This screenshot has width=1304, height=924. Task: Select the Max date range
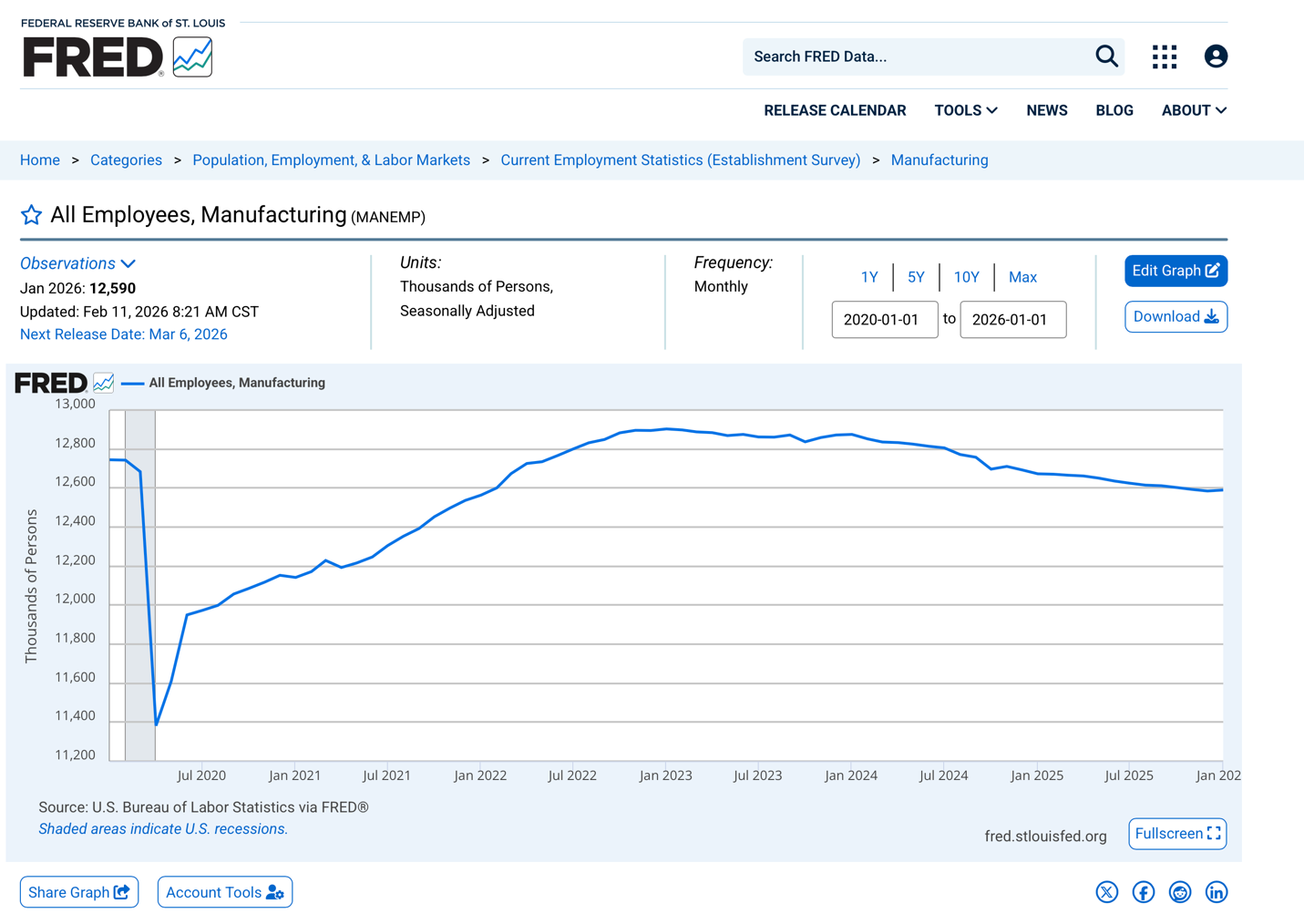[x=1022, y=277]
